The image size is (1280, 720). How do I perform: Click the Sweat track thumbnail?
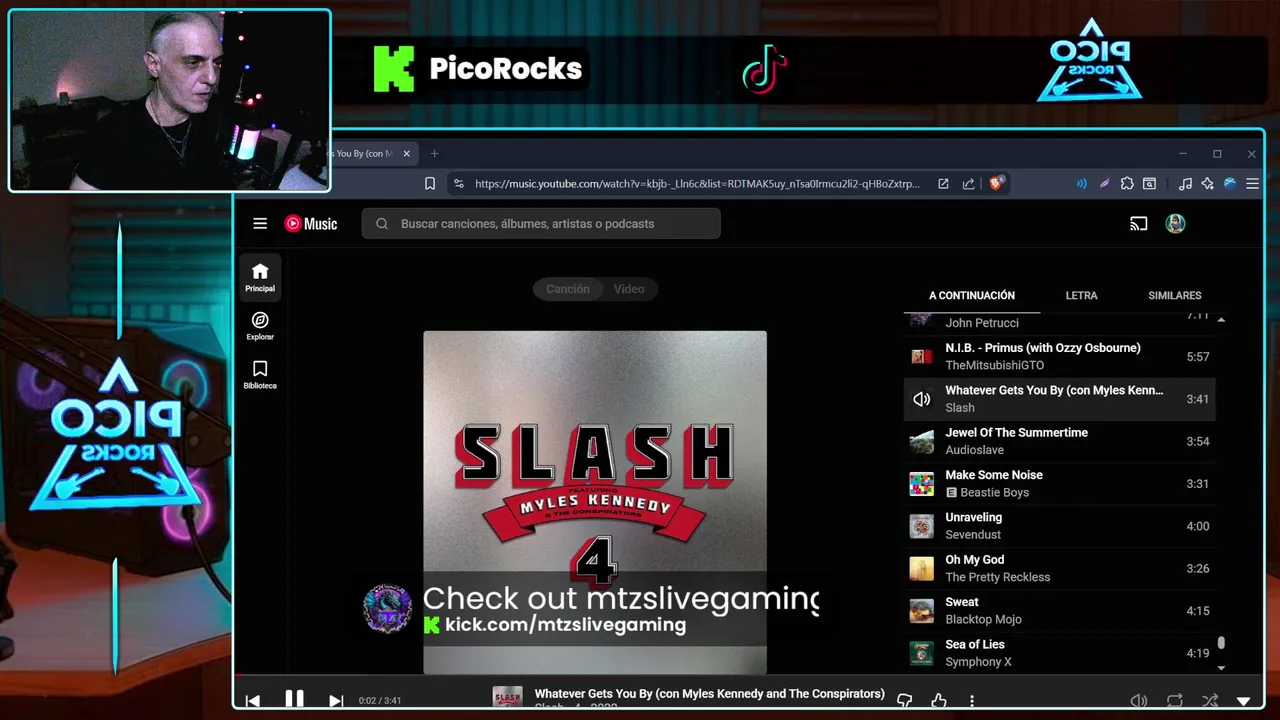[921, 611]
